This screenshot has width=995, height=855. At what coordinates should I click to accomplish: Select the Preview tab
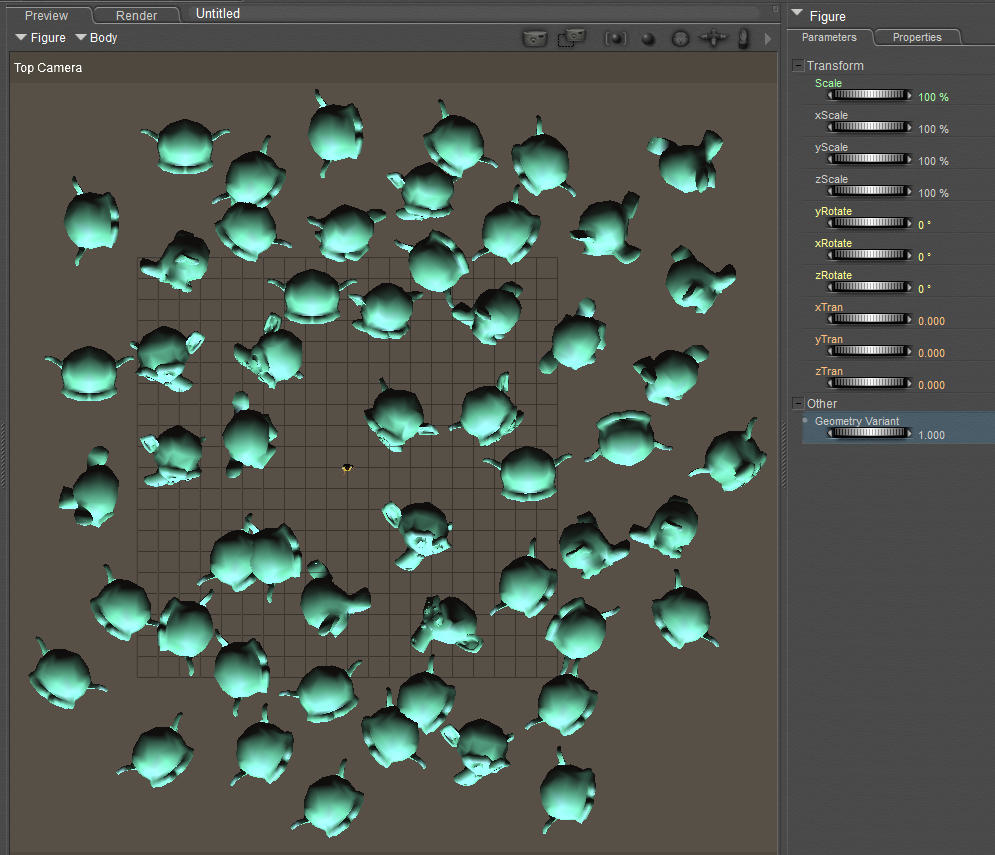(x=46, y=15)
